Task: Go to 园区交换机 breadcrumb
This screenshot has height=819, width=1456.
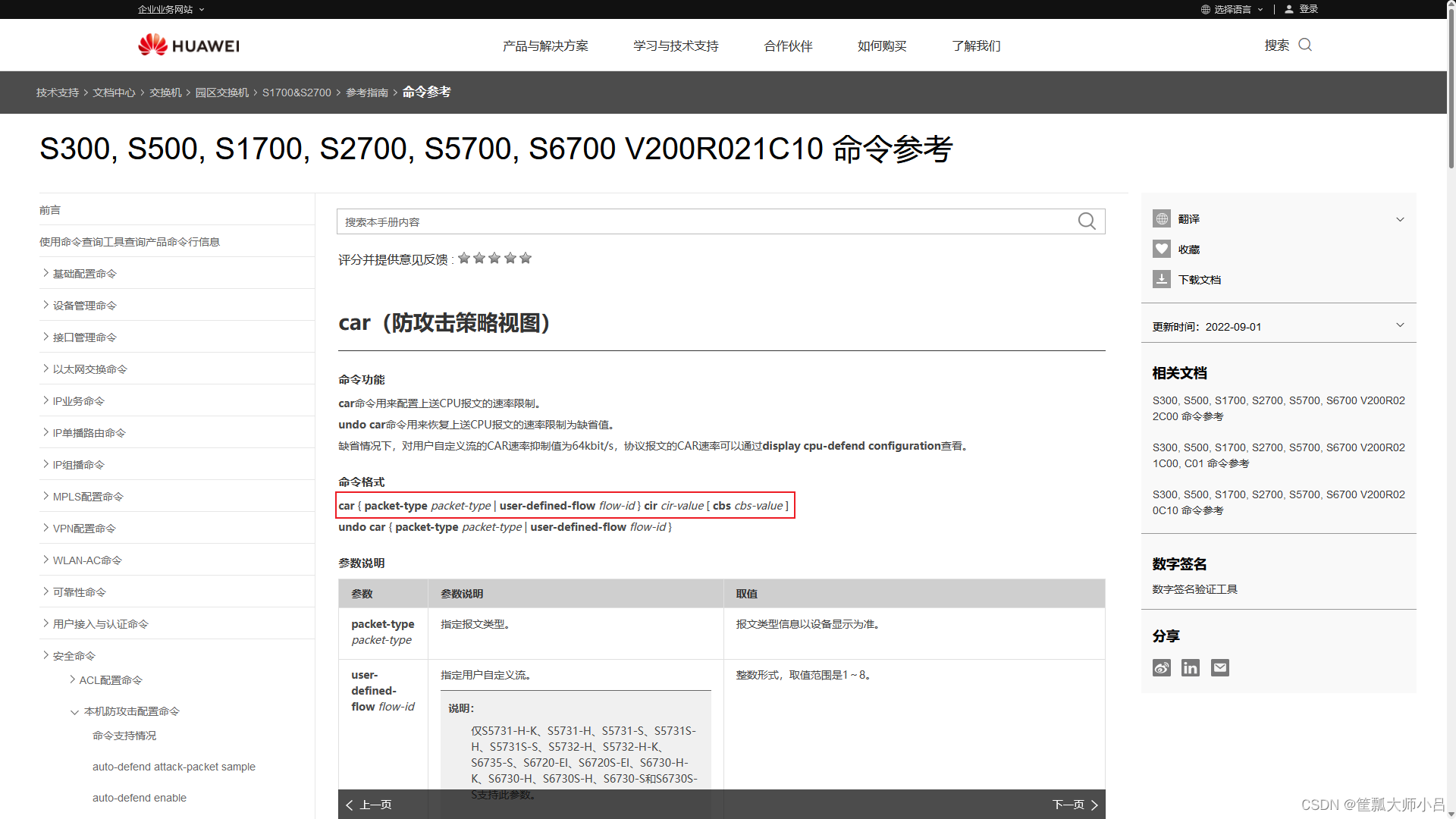Action: point(222,92)
